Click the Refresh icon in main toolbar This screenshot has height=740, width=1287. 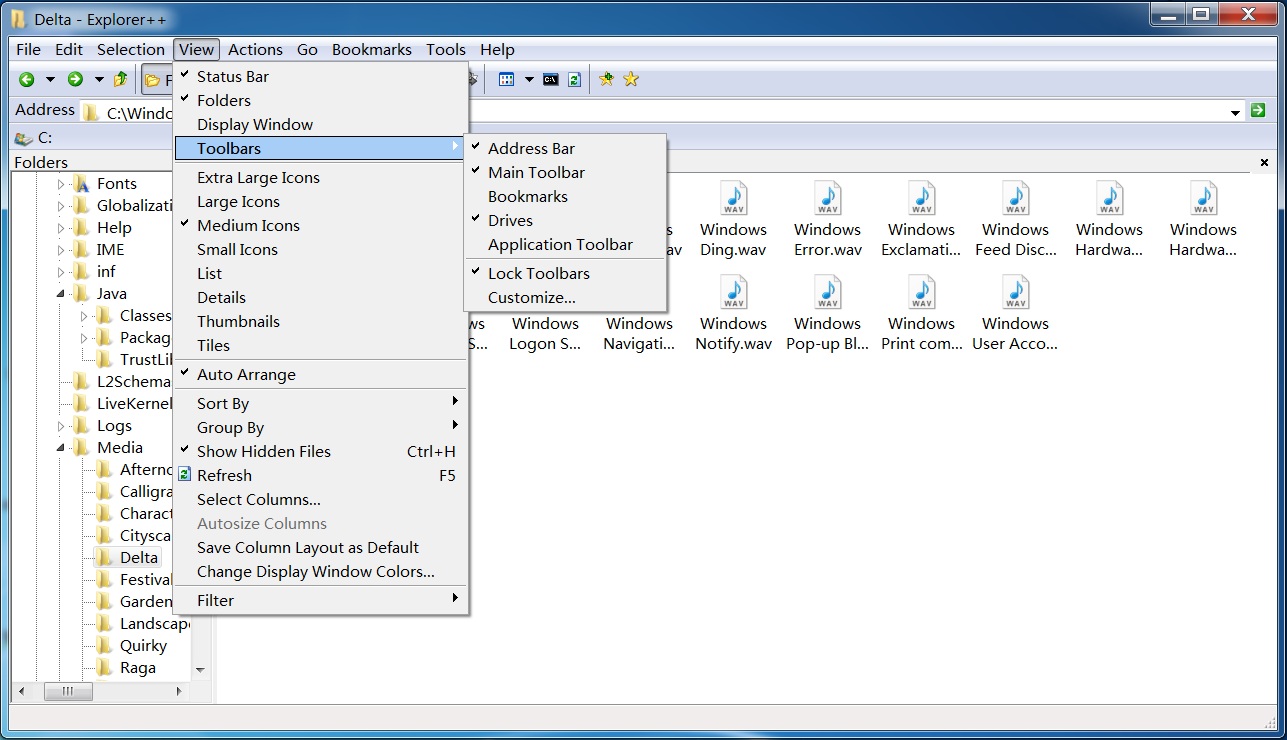point(575,80)
